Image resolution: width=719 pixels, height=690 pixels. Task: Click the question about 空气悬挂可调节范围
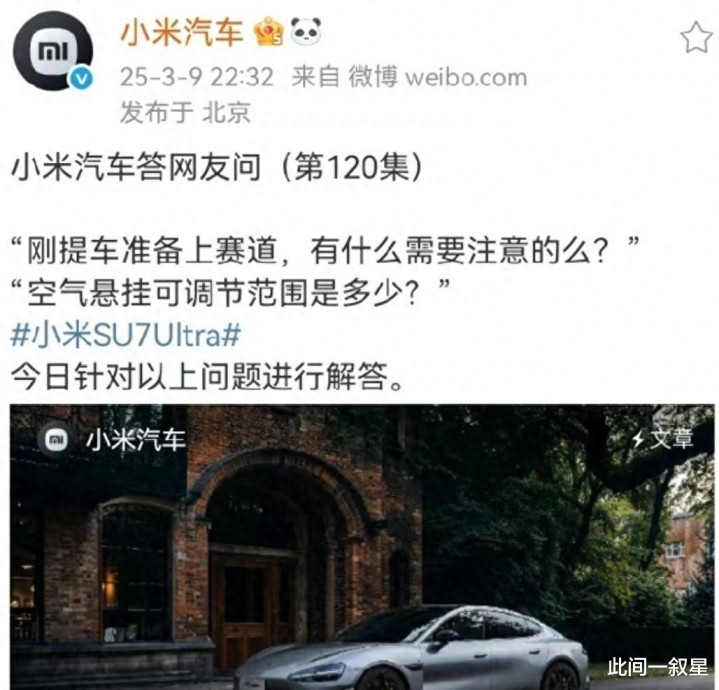229,293
